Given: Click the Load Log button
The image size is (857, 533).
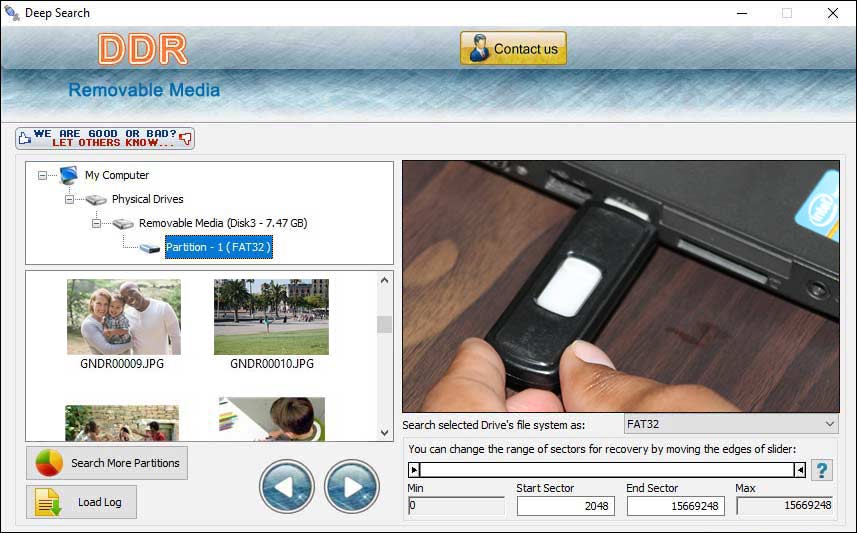Looking at the screenshot, I should click(81, 502).
